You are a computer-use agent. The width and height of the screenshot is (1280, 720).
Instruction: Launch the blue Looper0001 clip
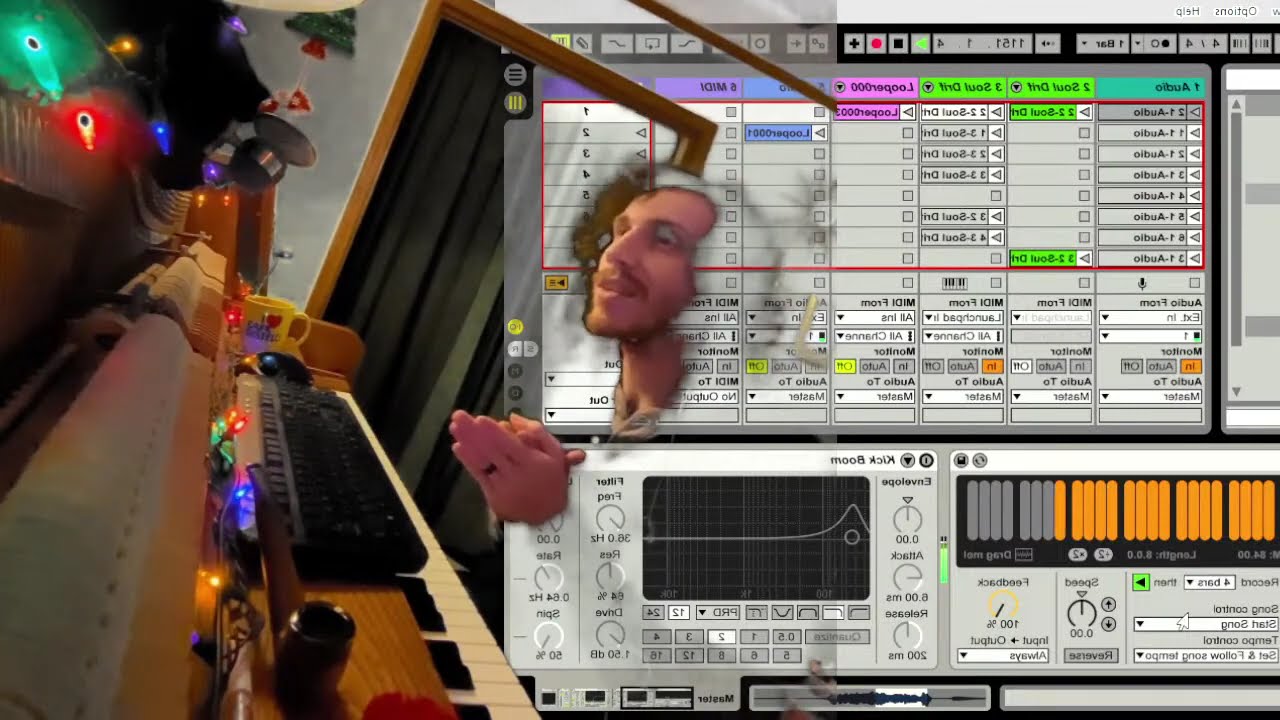click(x=786, y=133)
